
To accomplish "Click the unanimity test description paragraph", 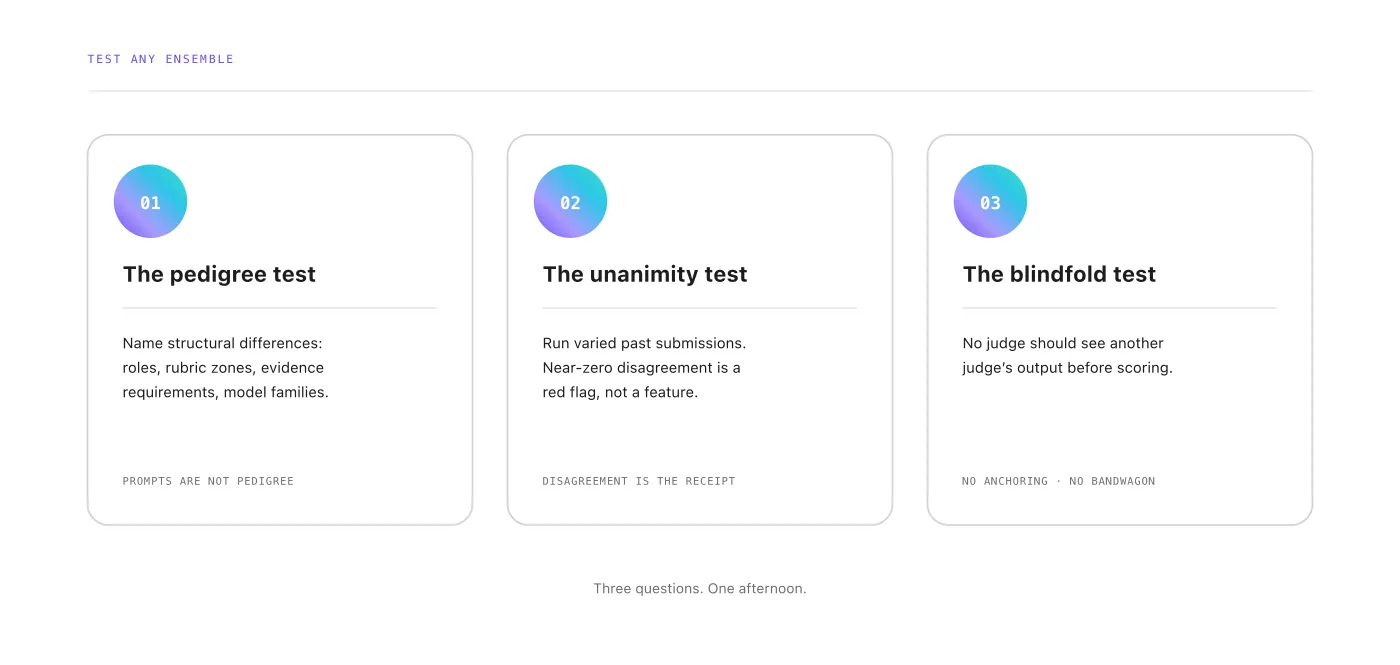I will point(644,368).
